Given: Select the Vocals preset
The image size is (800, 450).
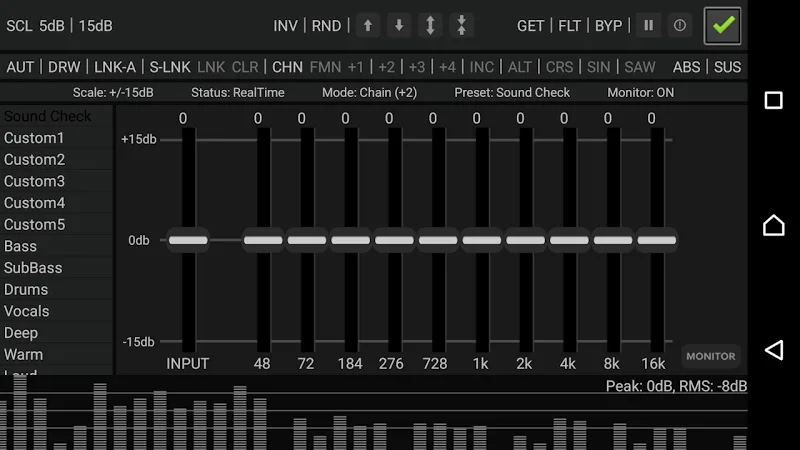Looking at the screenshot, I should (x=27, y=311).
